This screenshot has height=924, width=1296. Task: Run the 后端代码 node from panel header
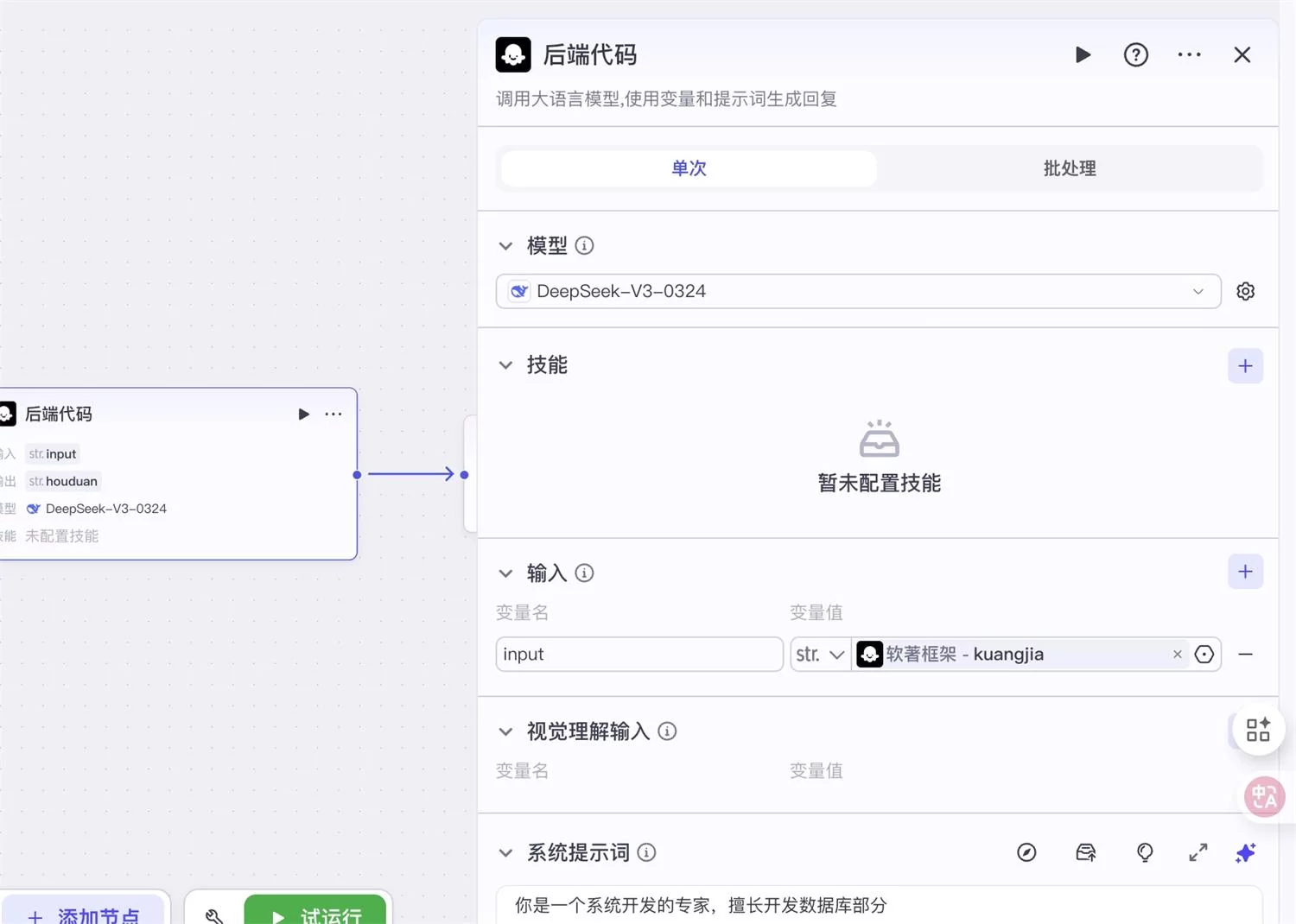[x=1083, y=54]
